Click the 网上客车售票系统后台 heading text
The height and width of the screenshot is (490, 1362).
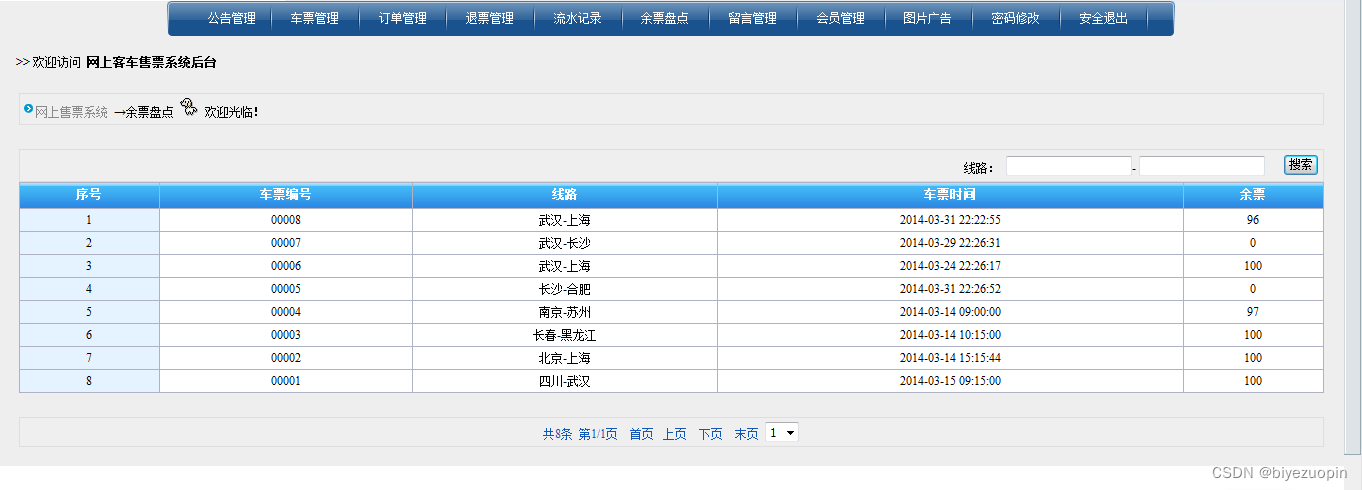151,62
